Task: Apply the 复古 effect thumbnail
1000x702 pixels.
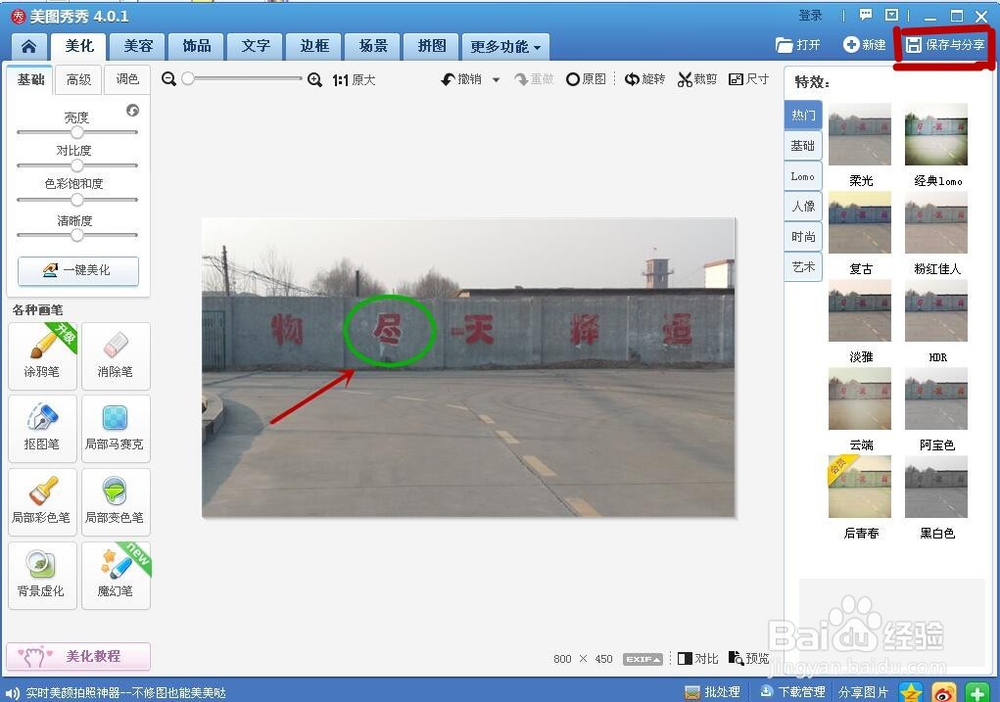Action: pyautogui.click(x=860, y=223)
